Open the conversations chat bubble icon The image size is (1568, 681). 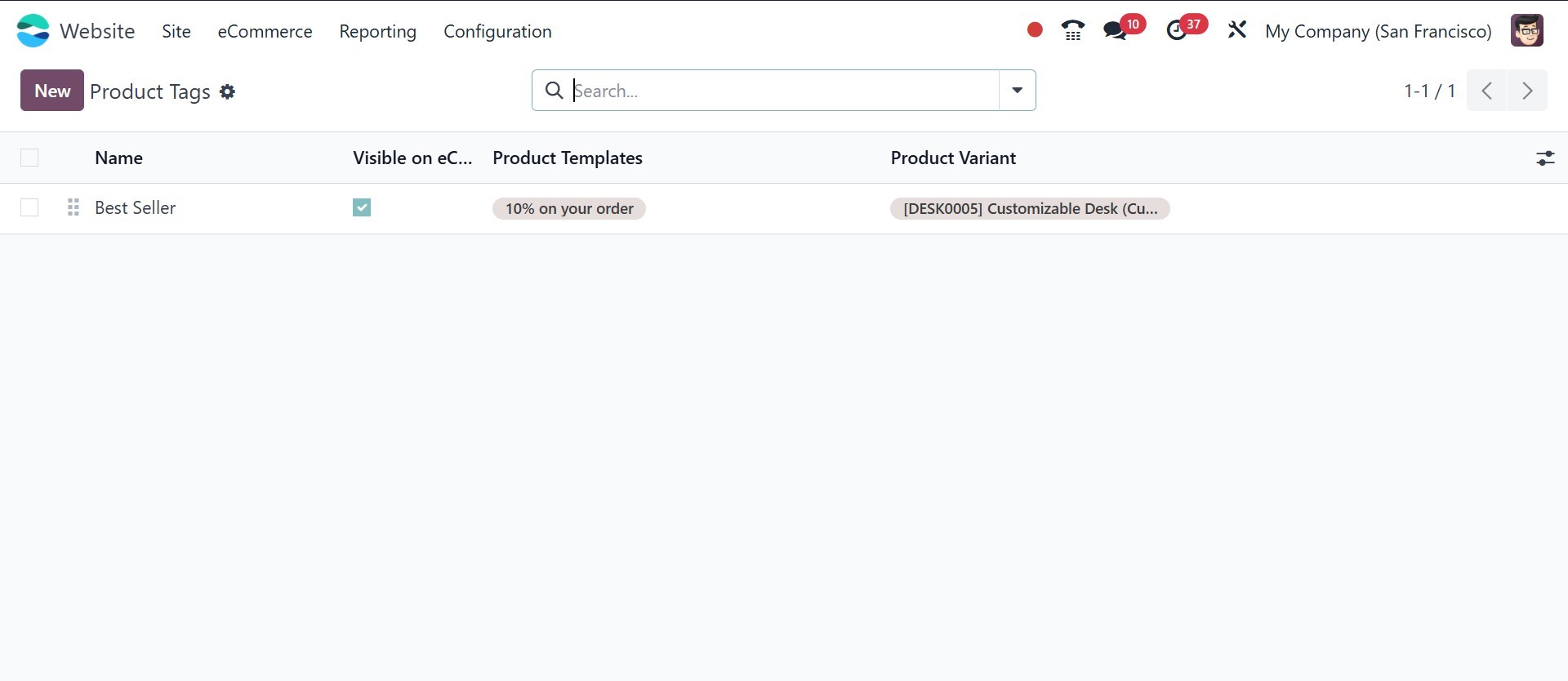pyautogui.click(x=1114, y=31)
